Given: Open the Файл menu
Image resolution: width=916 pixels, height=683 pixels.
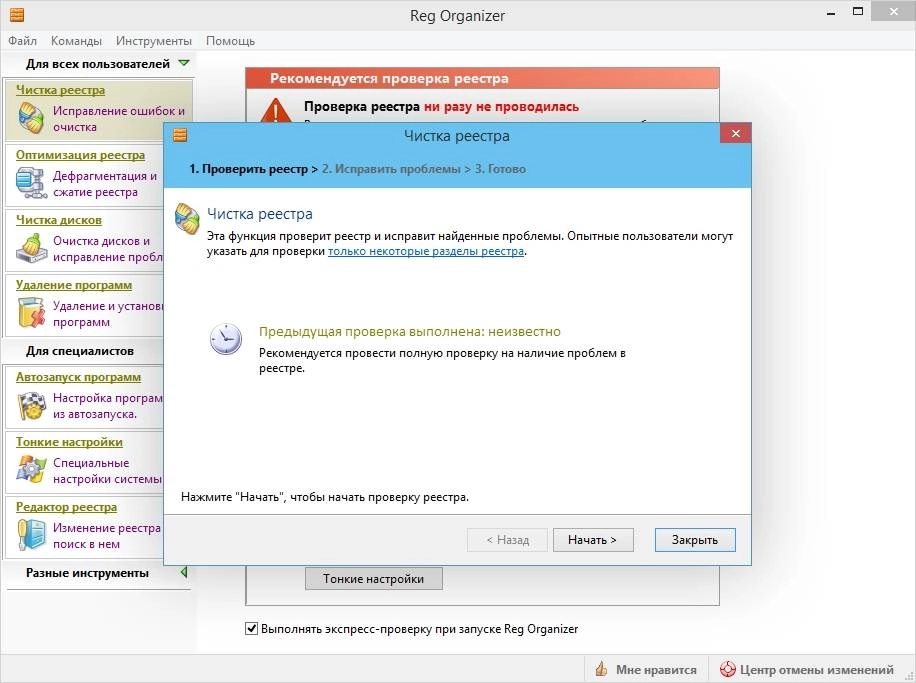Looking at the screenshot, I should (x=22, y=41).
